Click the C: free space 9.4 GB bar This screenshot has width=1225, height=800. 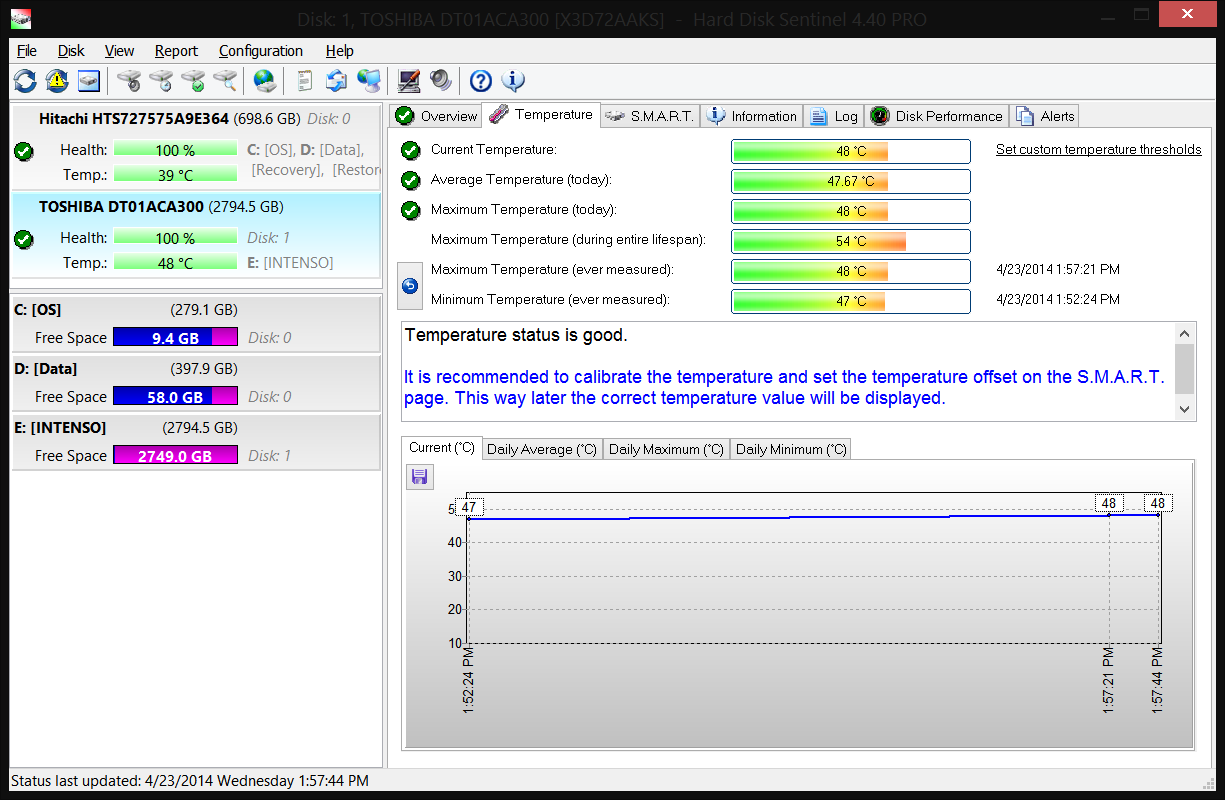tap(175, 338)
